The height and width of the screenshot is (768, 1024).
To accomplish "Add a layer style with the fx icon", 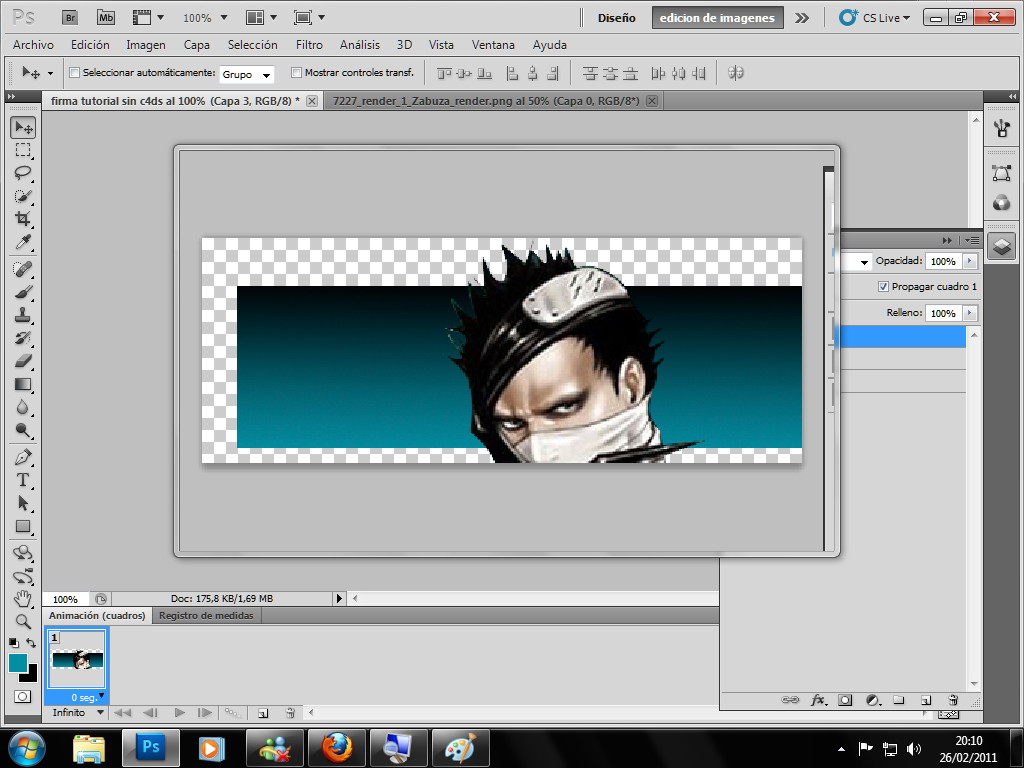I will (x=818, y=700).
